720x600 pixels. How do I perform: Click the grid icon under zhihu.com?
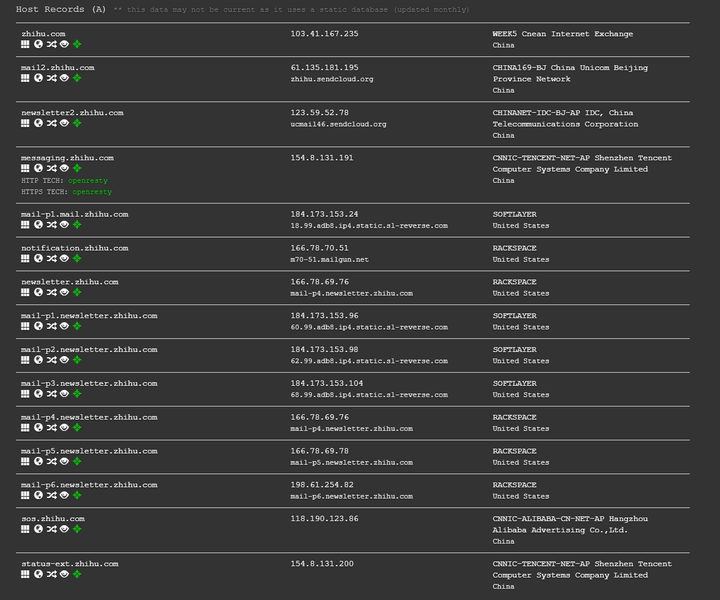point(25,44)
